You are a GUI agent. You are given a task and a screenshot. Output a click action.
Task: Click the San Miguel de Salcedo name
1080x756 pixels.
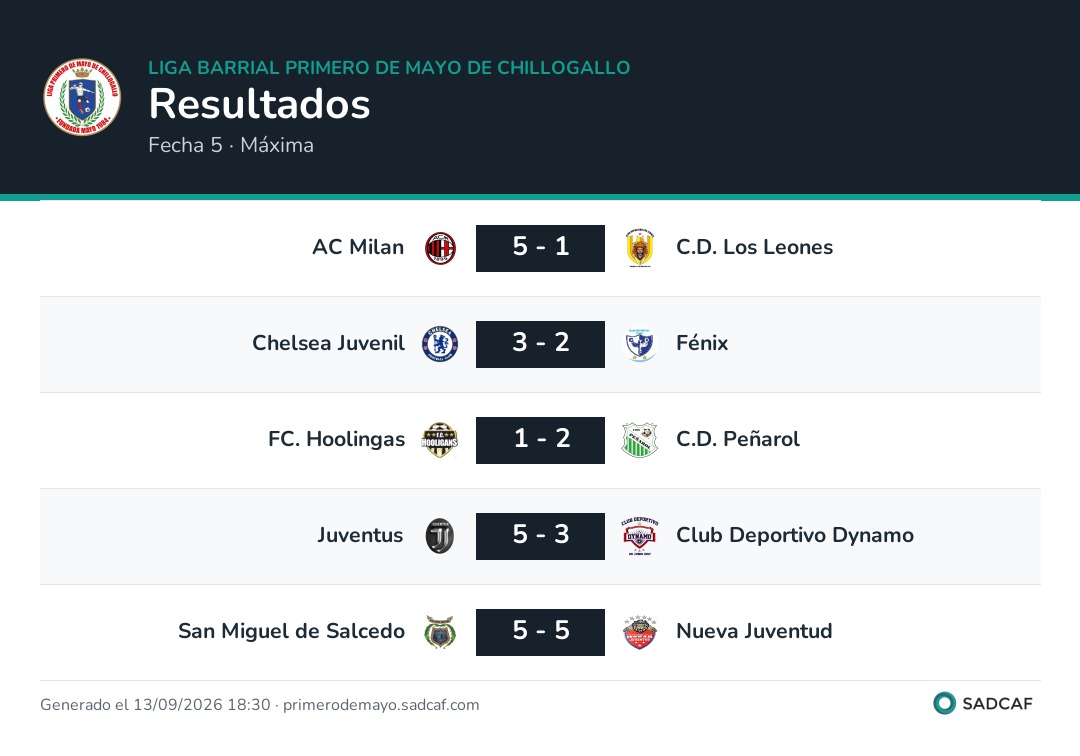(x=291, y=631)
